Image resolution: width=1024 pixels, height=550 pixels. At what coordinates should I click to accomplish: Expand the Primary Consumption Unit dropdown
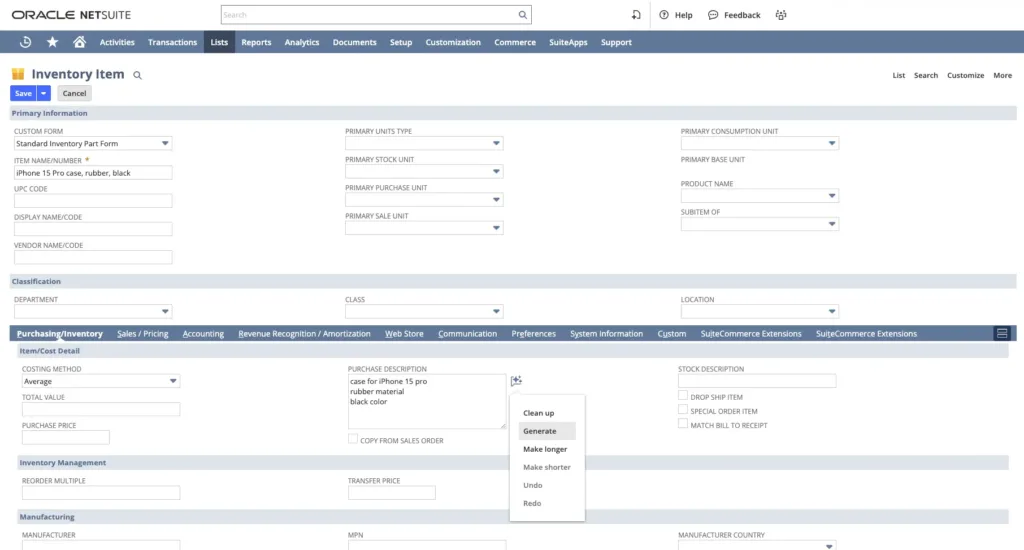click(831, 143)
